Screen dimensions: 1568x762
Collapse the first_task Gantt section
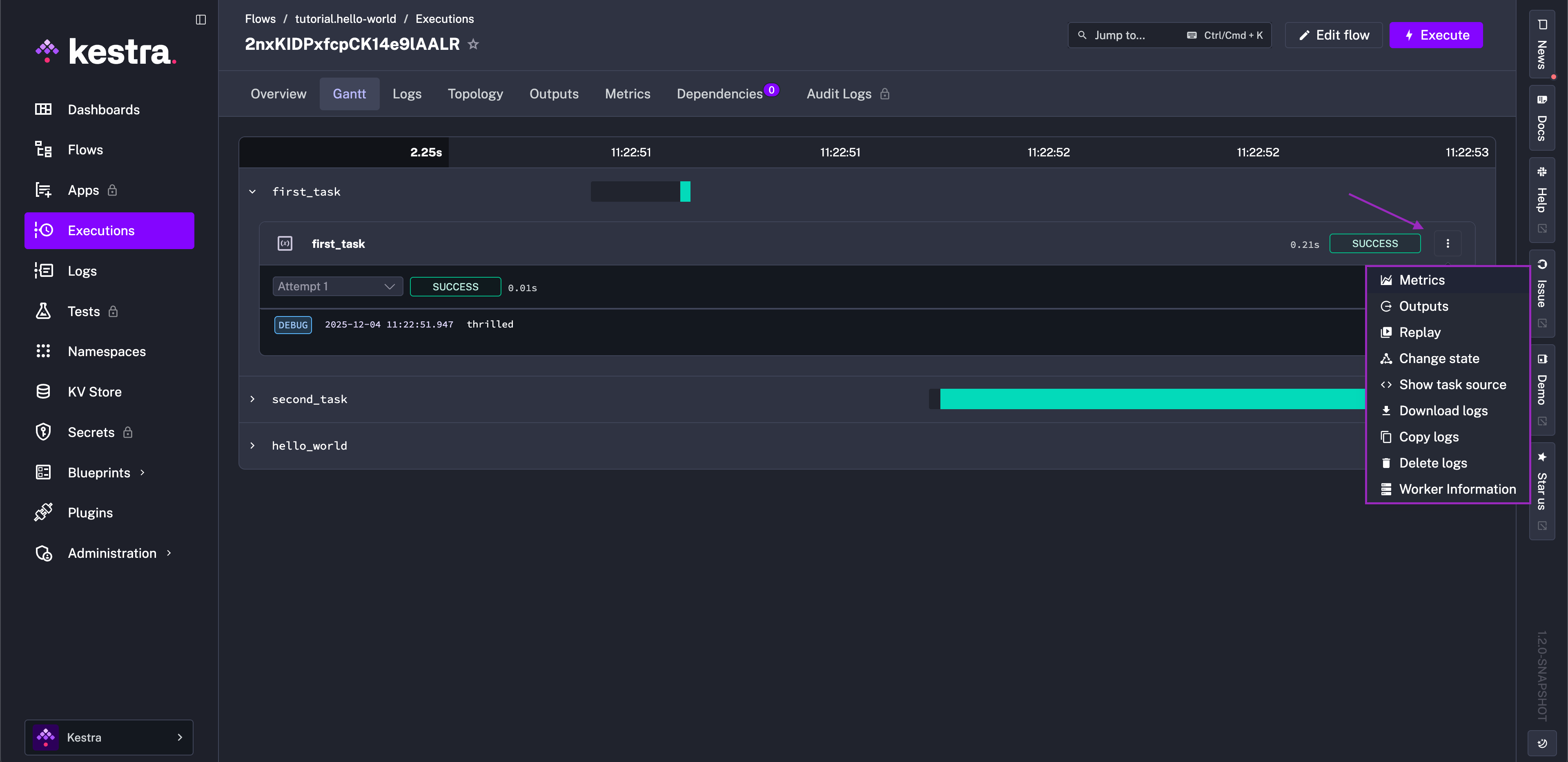[253, 191]
